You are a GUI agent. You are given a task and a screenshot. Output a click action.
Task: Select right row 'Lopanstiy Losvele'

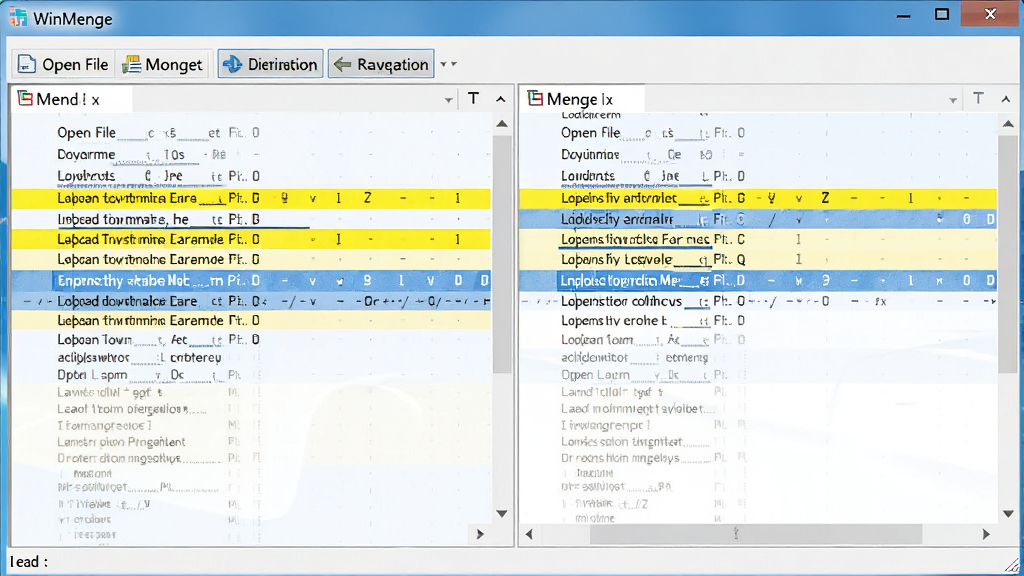759,259
